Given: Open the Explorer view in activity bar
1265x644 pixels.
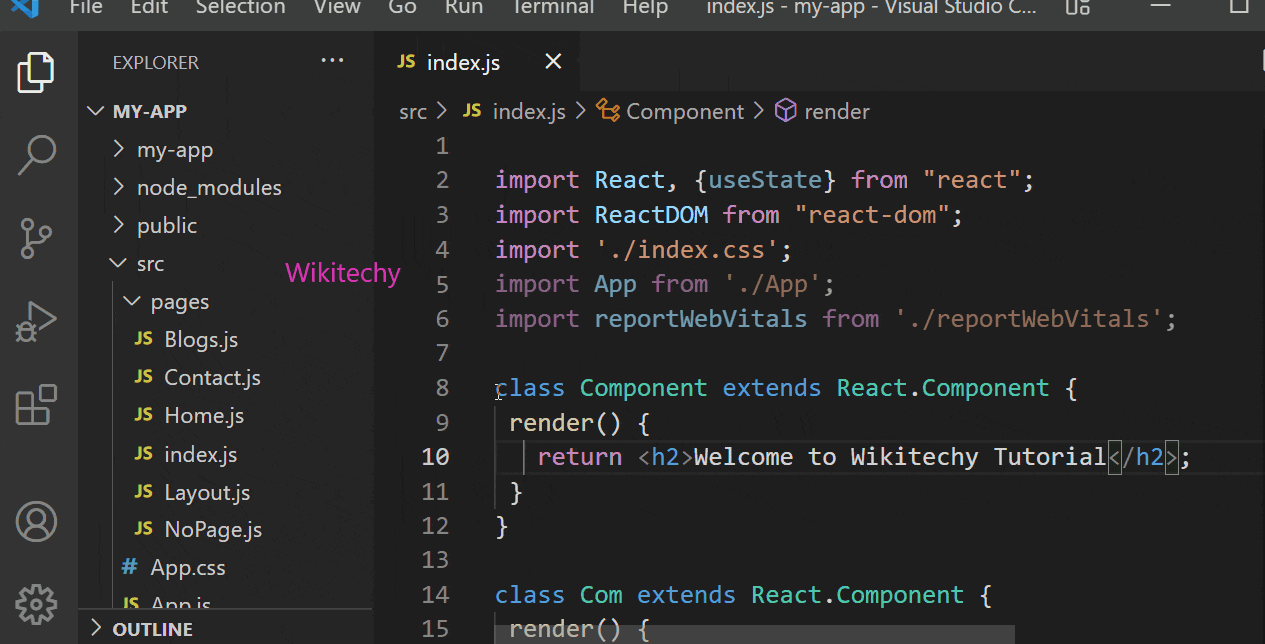Looking at the screenshot, I should [x=36, y=72].
